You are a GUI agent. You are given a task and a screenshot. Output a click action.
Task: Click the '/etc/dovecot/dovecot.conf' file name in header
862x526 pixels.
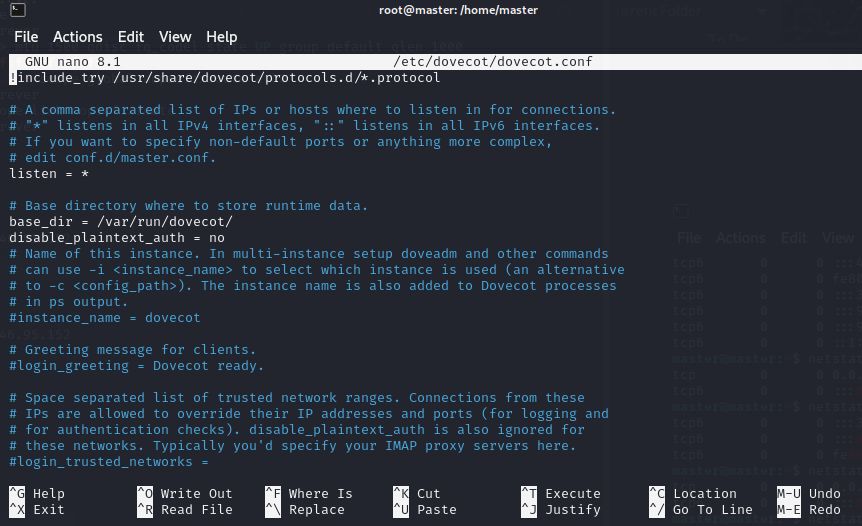tap(493, 62)
